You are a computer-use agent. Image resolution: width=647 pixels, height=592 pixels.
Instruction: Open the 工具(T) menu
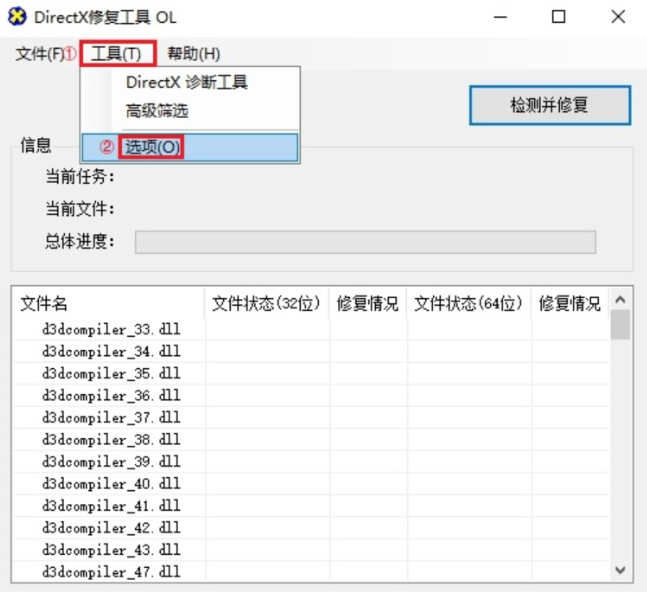116,54
